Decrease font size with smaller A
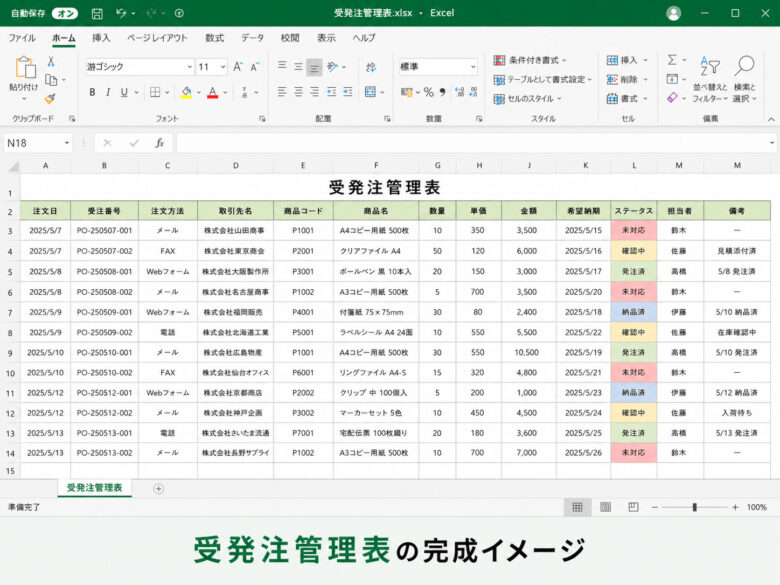The image size is (780, 585). click(x=255, y=67)
